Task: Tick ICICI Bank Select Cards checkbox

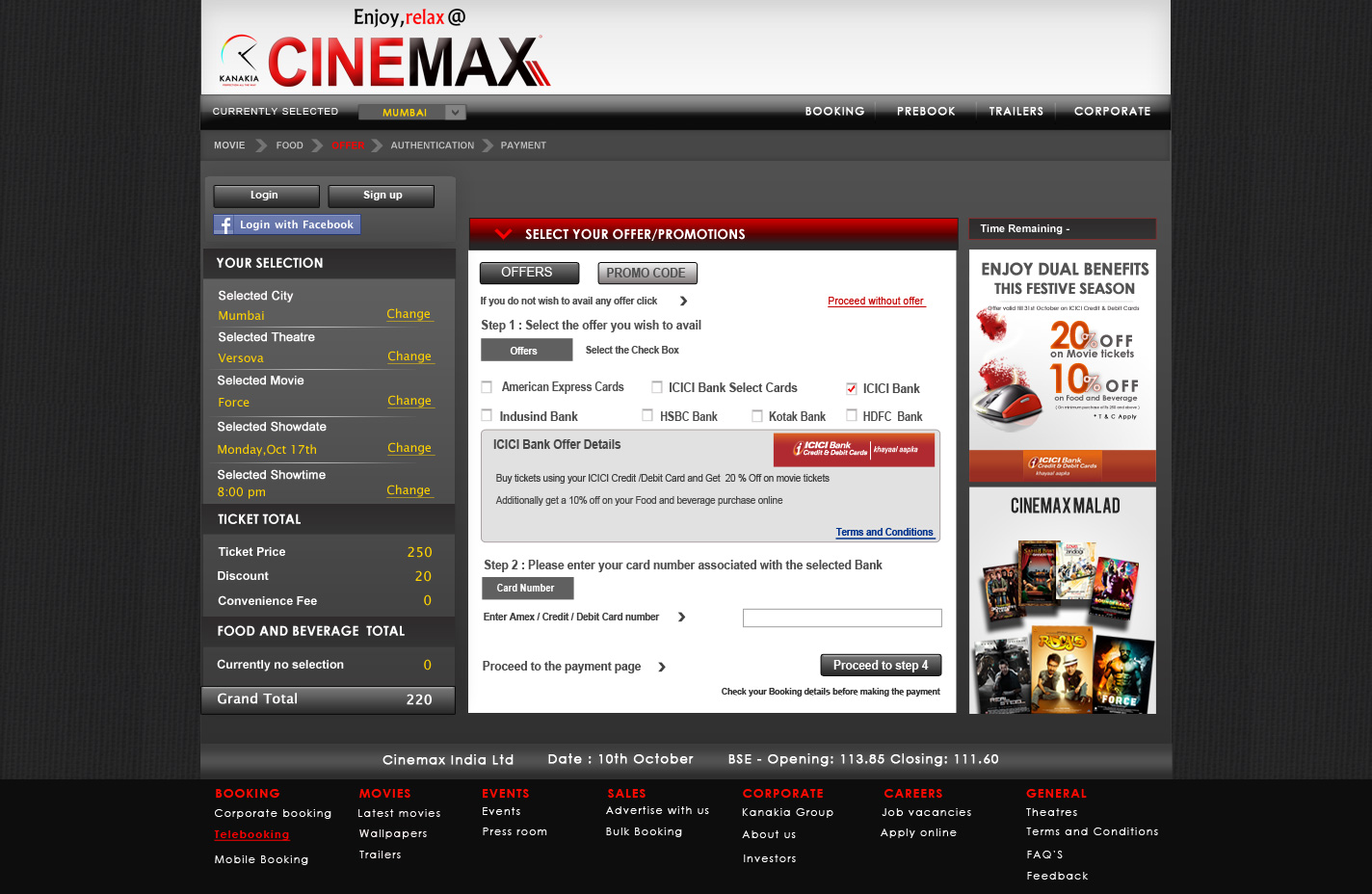Action: tap(657, 387)
